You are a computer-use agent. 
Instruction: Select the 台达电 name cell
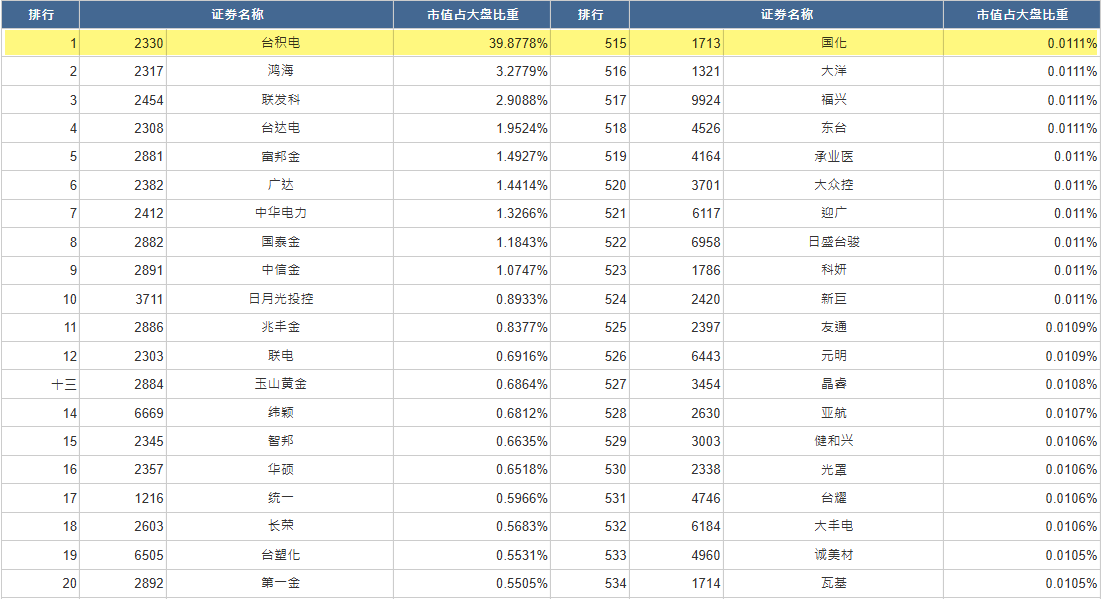click(x=280, y=128)
